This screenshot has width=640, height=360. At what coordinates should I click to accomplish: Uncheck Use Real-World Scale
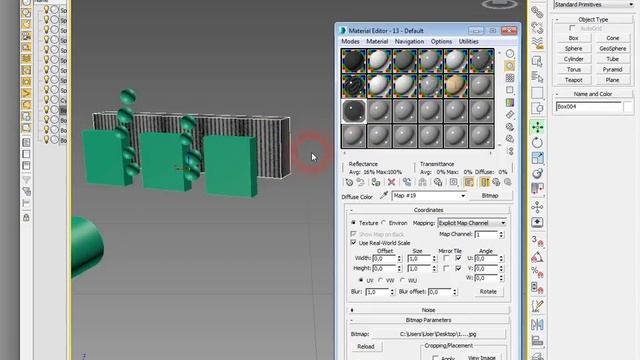pos(353,243)
